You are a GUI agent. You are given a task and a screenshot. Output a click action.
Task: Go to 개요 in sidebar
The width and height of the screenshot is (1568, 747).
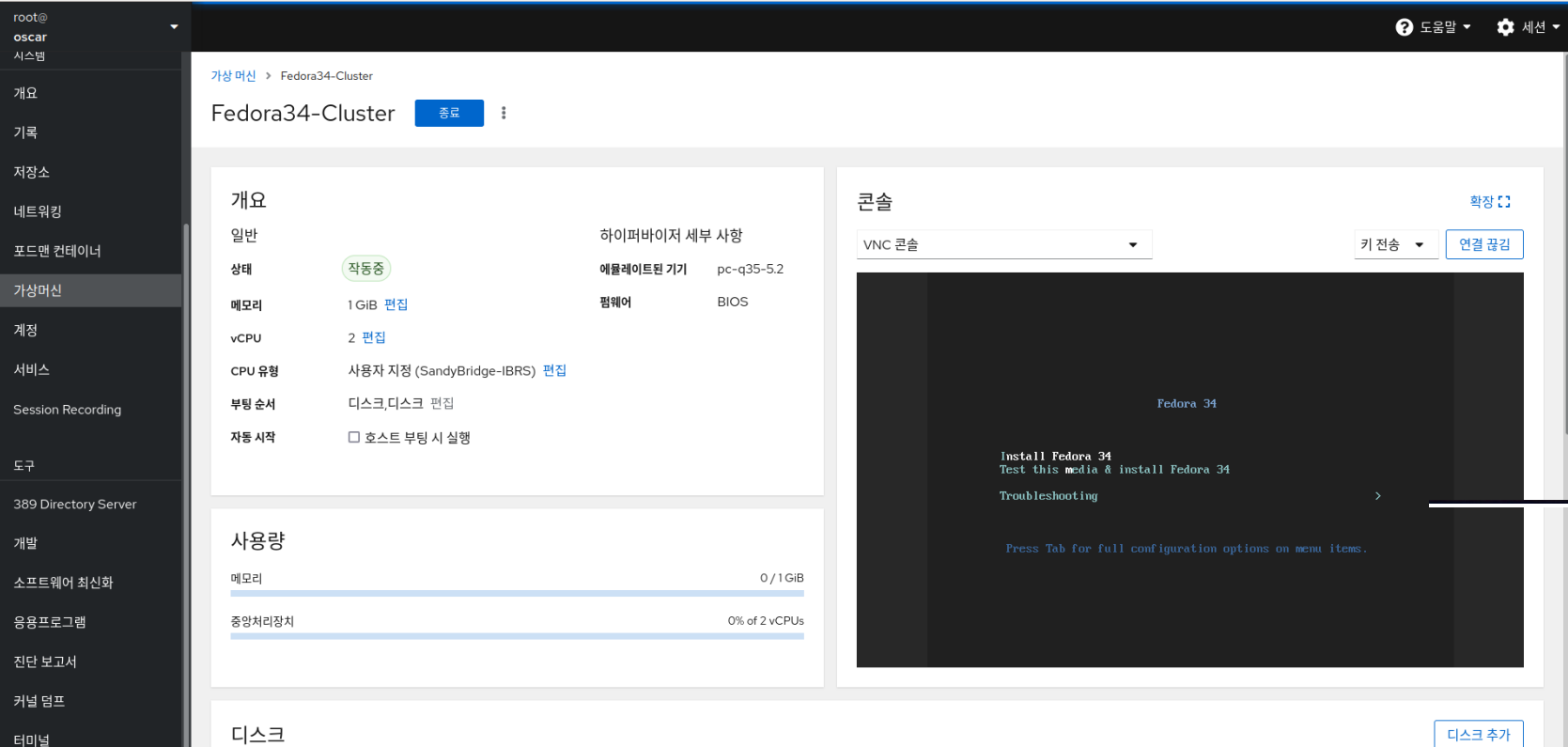pos(91,93)
